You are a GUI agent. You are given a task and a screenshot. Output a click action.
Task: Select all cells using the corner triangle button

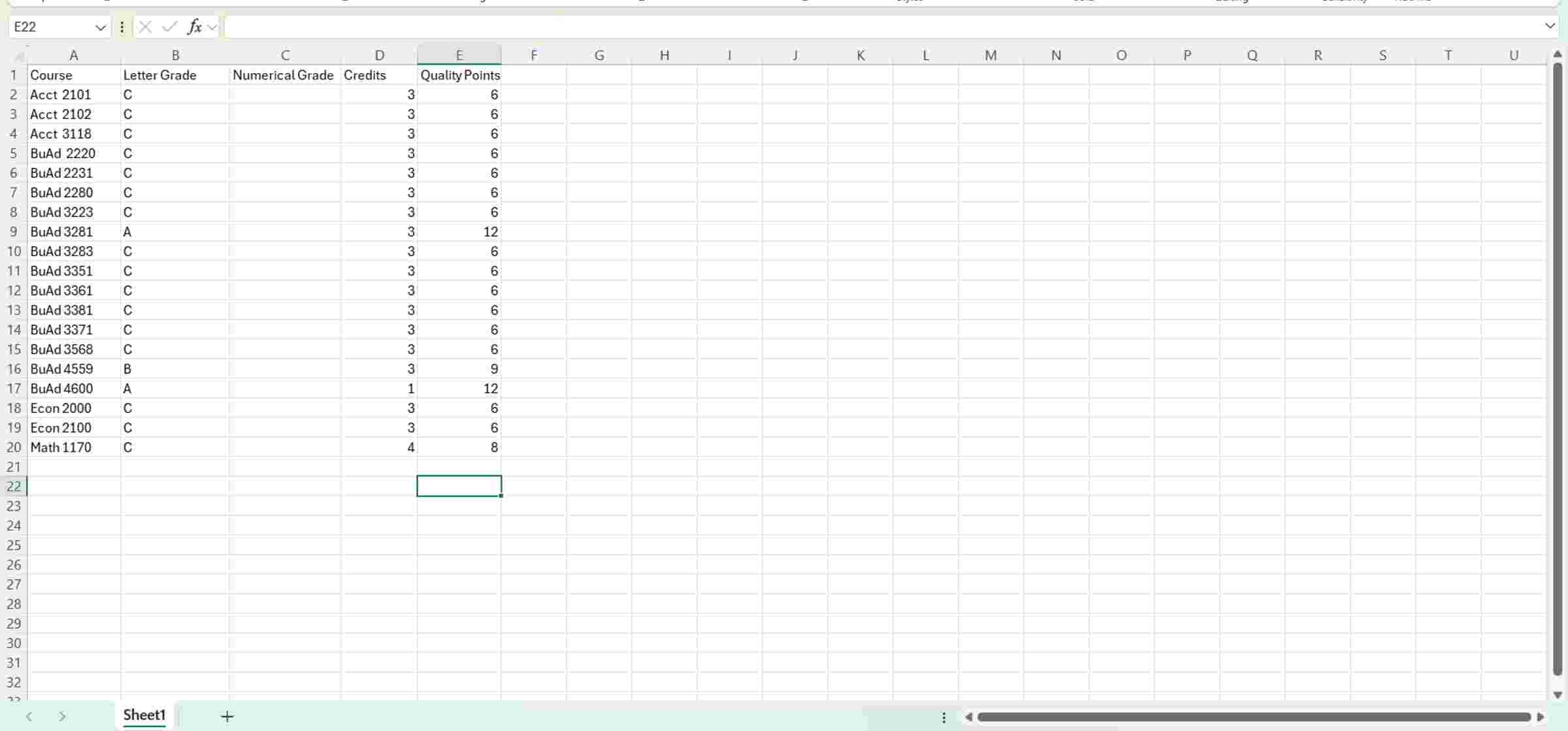[20, 55]
